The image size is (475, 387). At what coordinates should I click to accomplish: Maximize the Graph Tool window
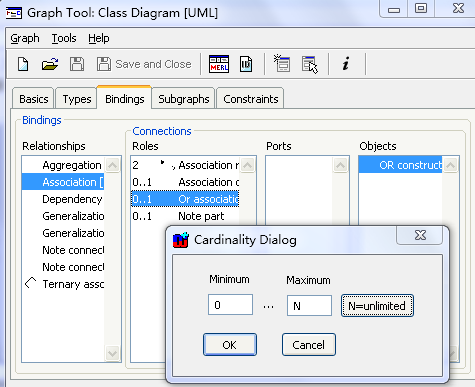click(x=421, y=9)
